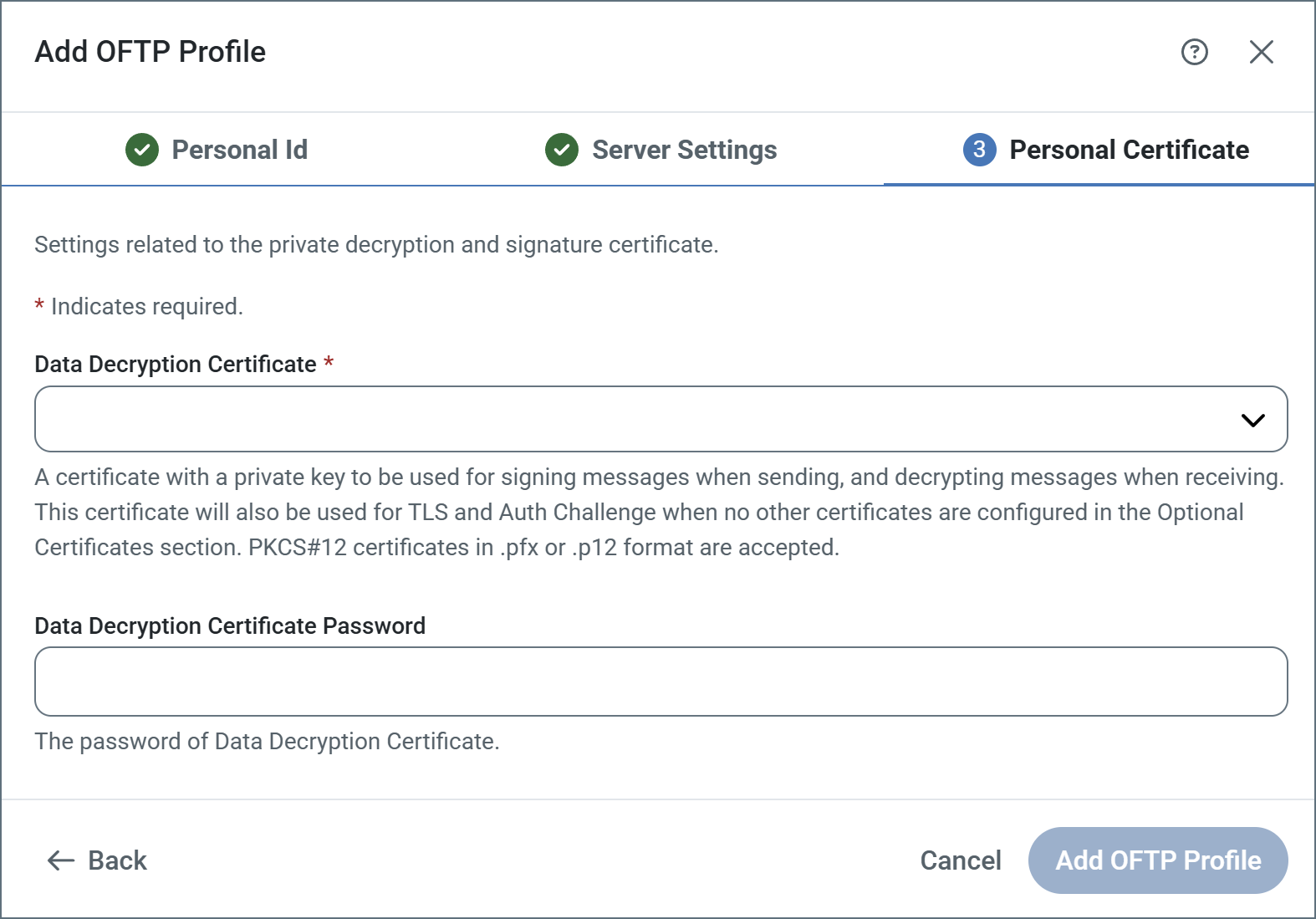Open the help question mark icon
Viewport: 1316px width, 919px height.
click(x=1194, y=52)
